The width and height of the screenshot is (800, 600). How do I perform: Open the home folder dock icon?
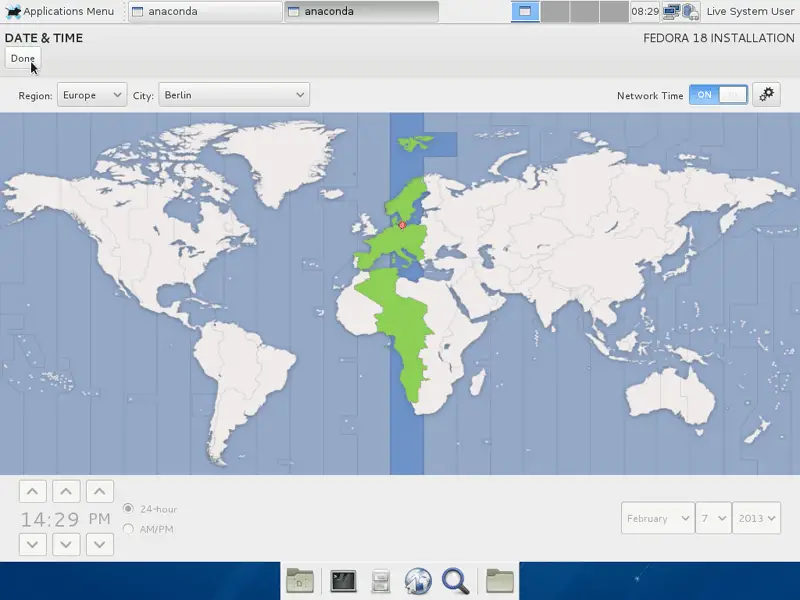click(x=299, y=581)
